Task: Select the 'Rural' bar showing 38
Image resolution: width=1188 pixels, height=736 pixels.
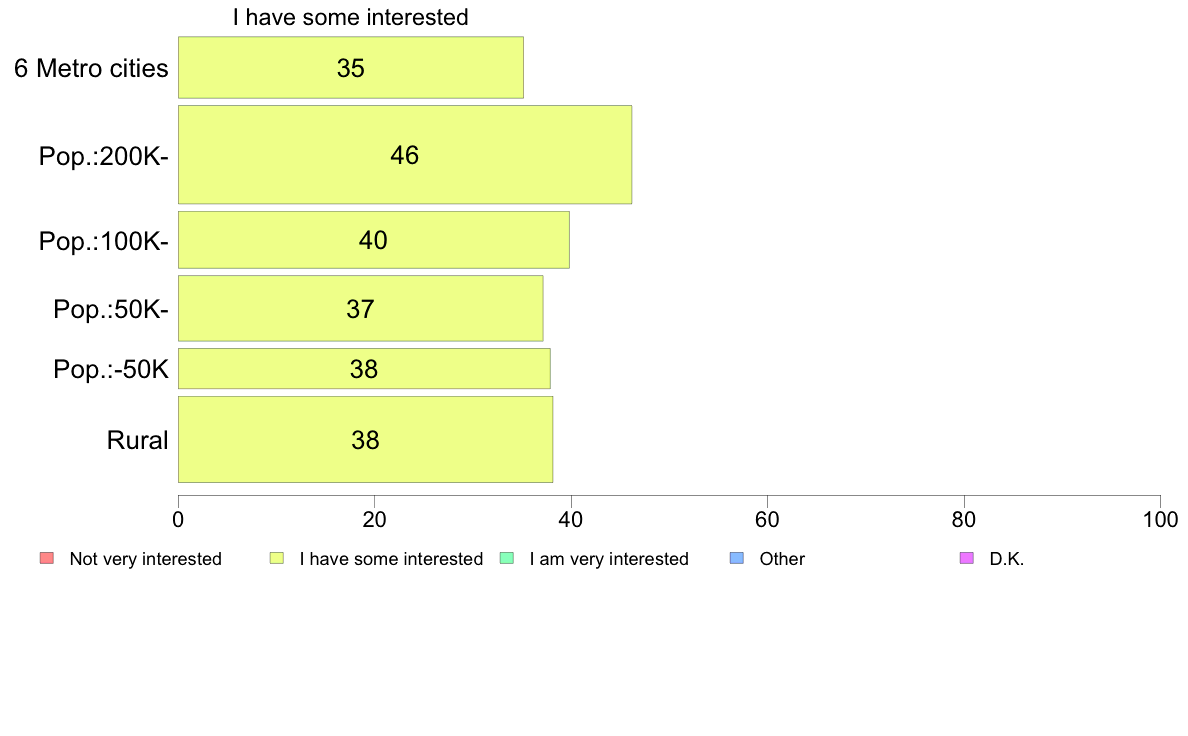Action: point(365,440)
